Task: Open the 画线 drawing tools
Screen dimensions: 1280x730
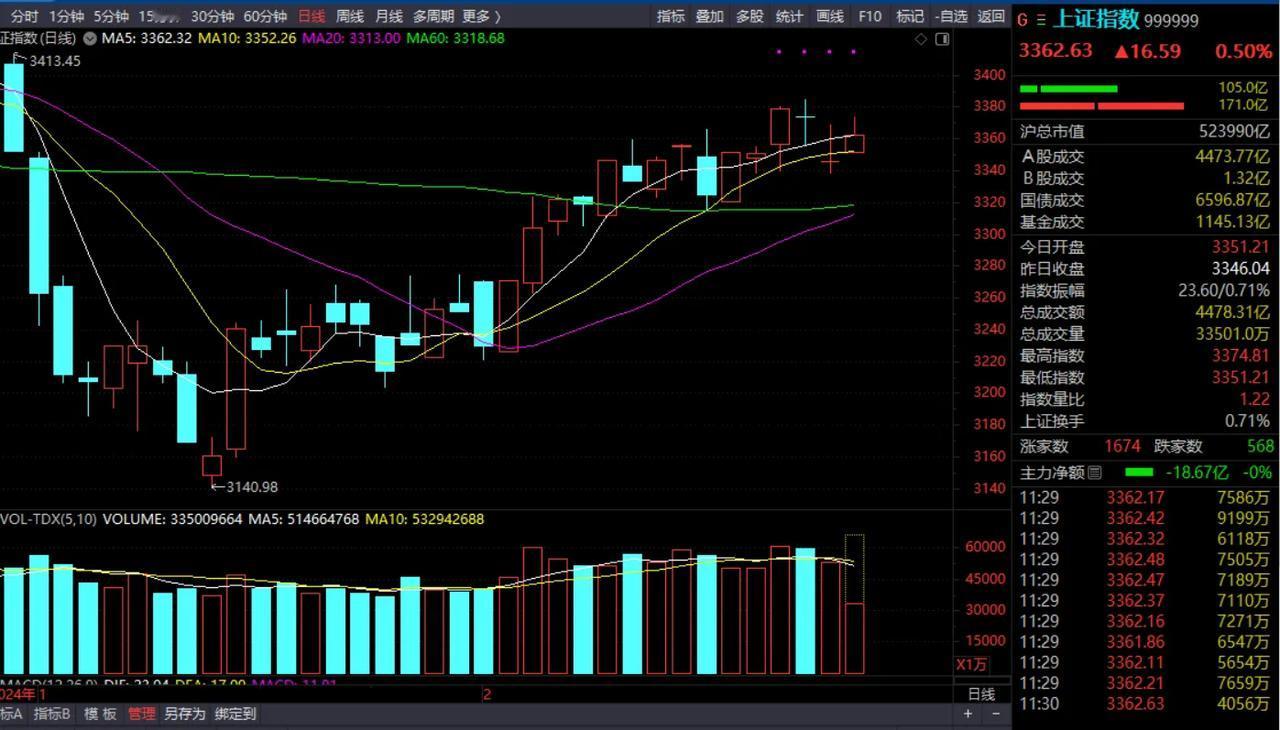Action: coord(830,16)
